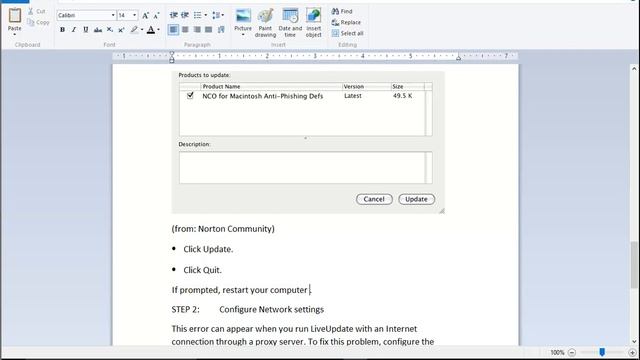Viewport: 640px width, 360px height.
Task: Click the Update button in the embedded picture
Action: coord(416,199)
